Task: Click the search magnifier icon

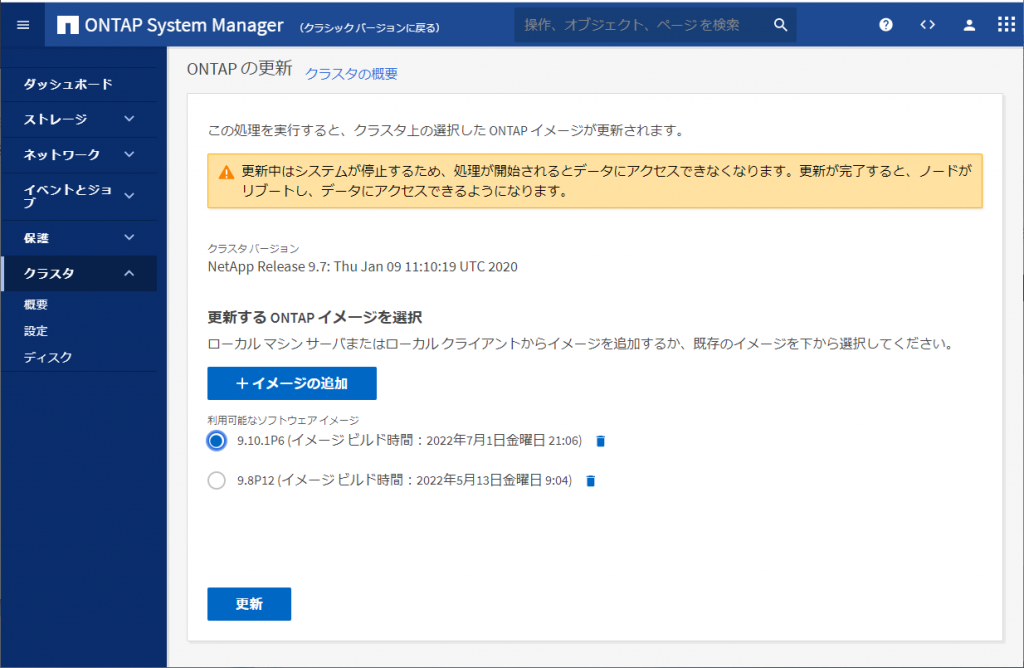Action: (x=780, y=25)
